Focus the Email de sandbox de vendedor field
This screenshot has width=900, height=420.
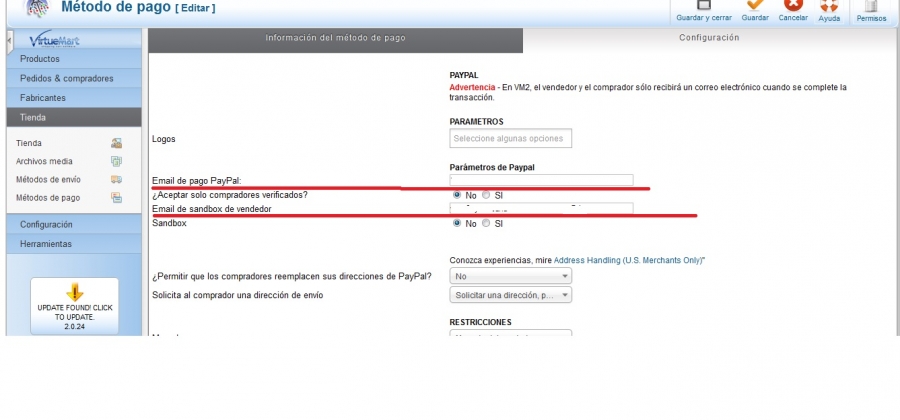541,208
